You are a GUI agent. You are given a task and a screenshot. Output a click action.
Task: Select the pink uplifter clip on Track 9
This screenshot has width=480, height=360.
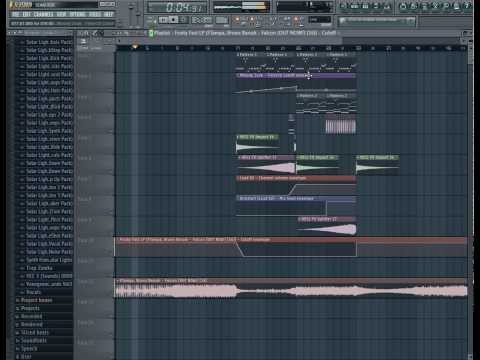point(327,227)
